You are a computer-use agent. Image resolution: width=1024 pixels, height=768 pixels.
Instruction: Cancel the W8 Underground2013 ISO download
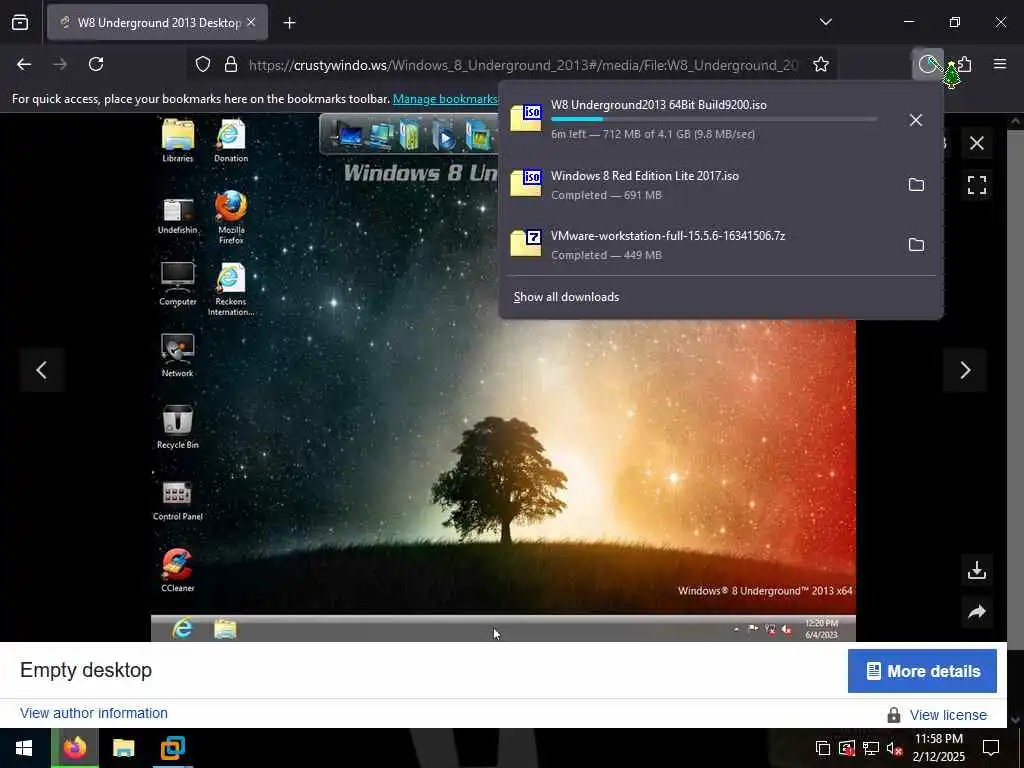[x=916, y=120]
